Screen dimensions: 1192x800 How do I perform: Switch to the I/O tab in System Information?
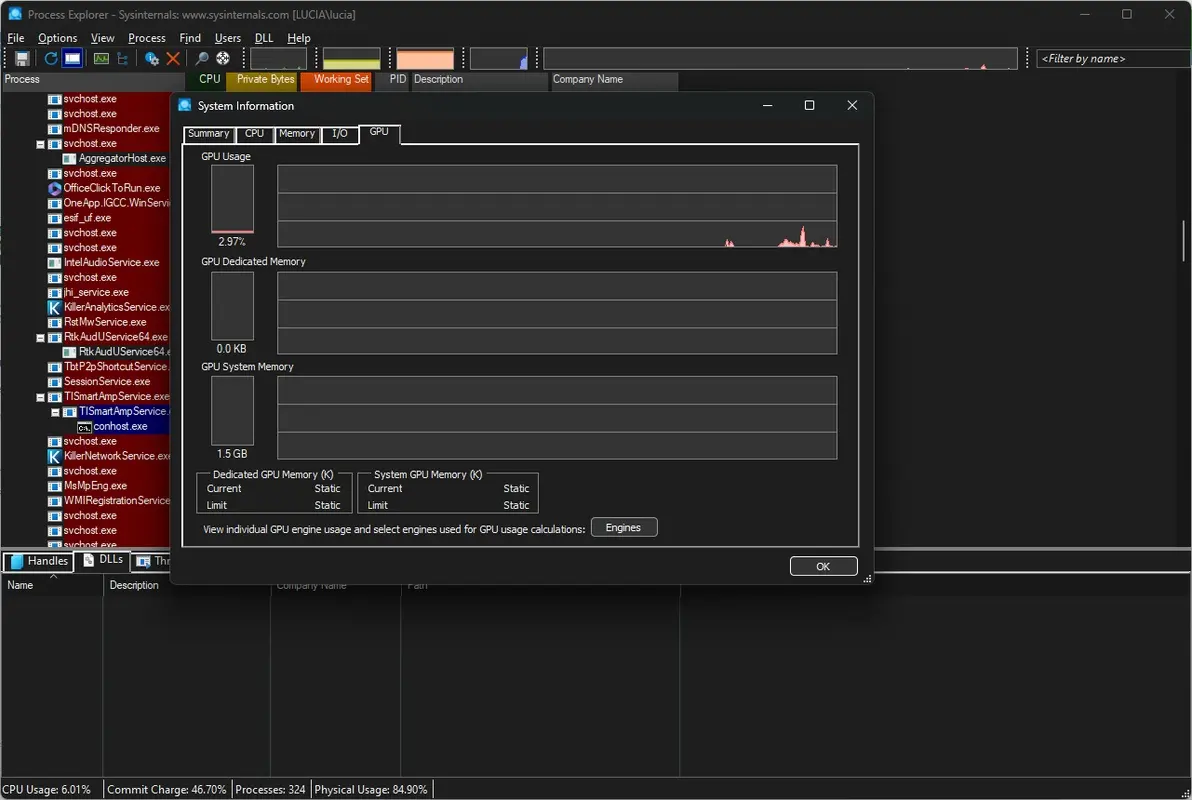(340, 134)
